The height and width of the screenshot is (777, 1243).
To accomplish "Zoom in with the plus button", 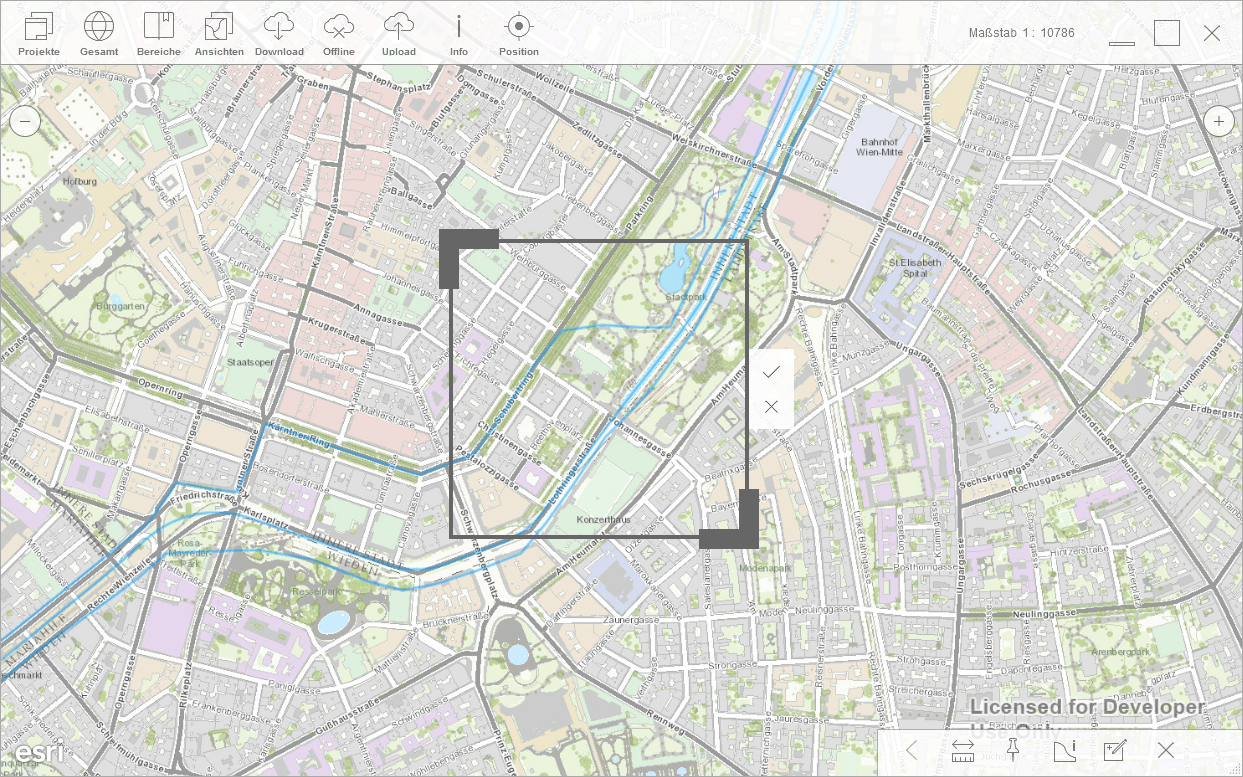I will [1218, 122].
